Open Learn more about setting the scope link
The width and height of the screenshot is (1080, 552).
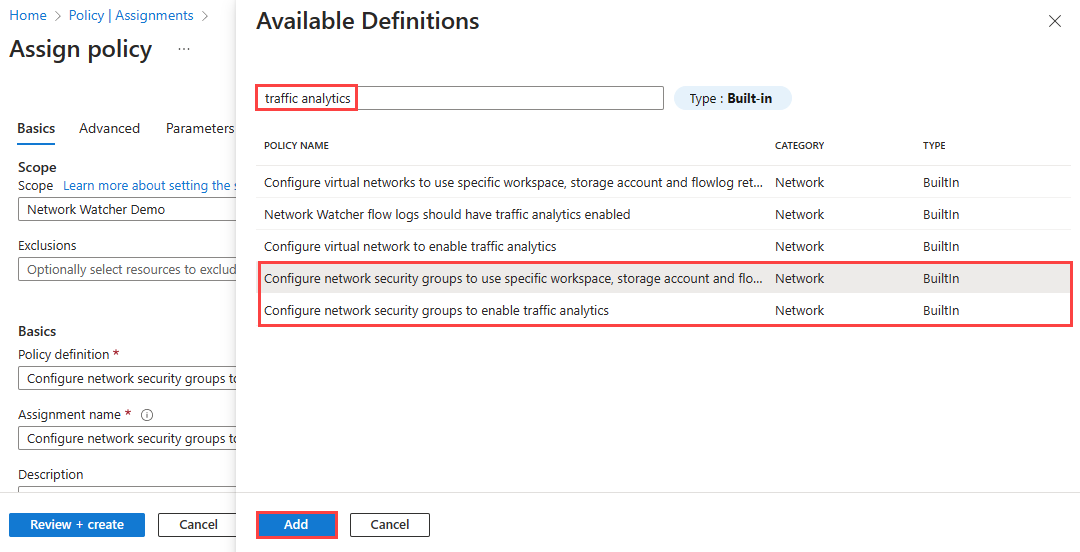tap(148, 186)
